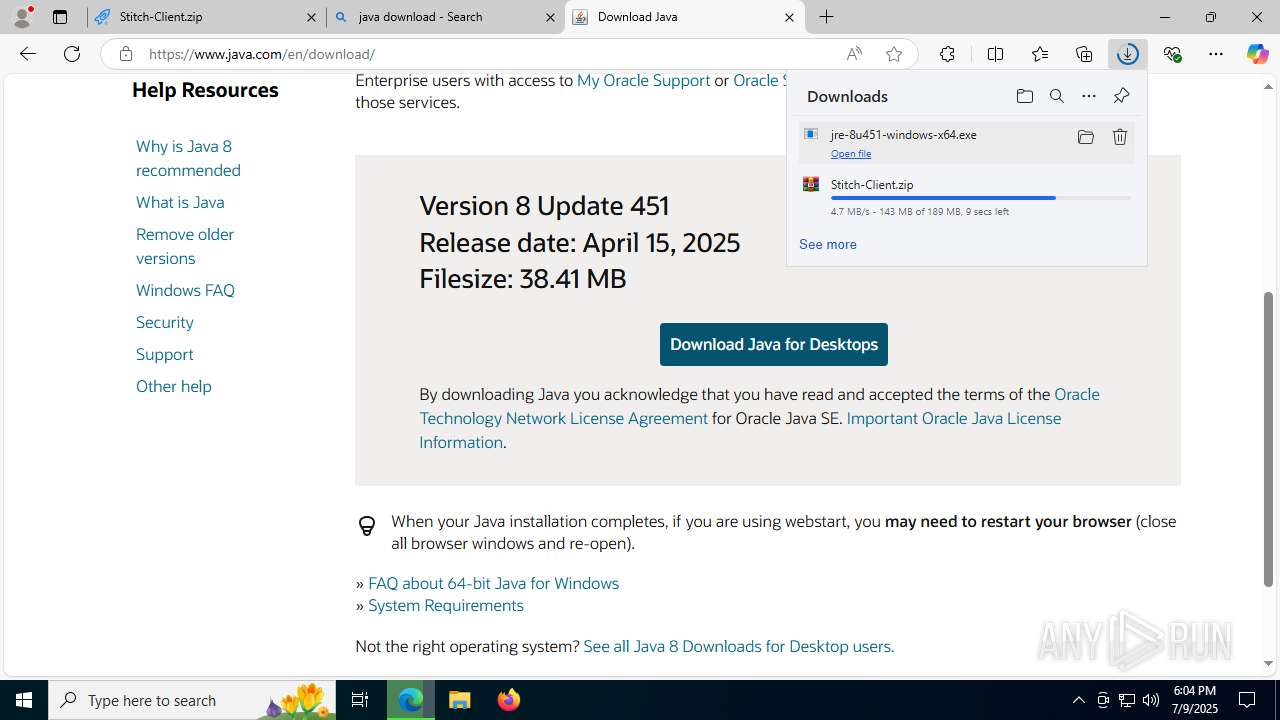
Task: Search downloads in the Downloads panel
Action: coord(1056,96)
